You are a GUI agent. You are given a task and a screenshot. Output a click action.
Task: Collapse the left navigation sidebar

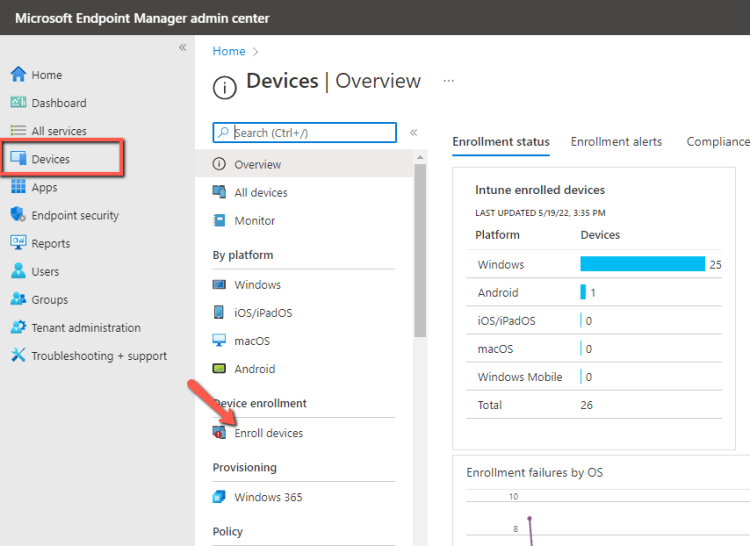point(183,47)
